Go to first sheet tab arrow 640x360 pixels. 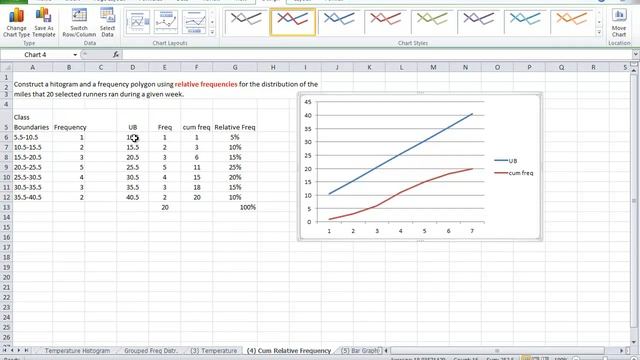pos(4,351)
